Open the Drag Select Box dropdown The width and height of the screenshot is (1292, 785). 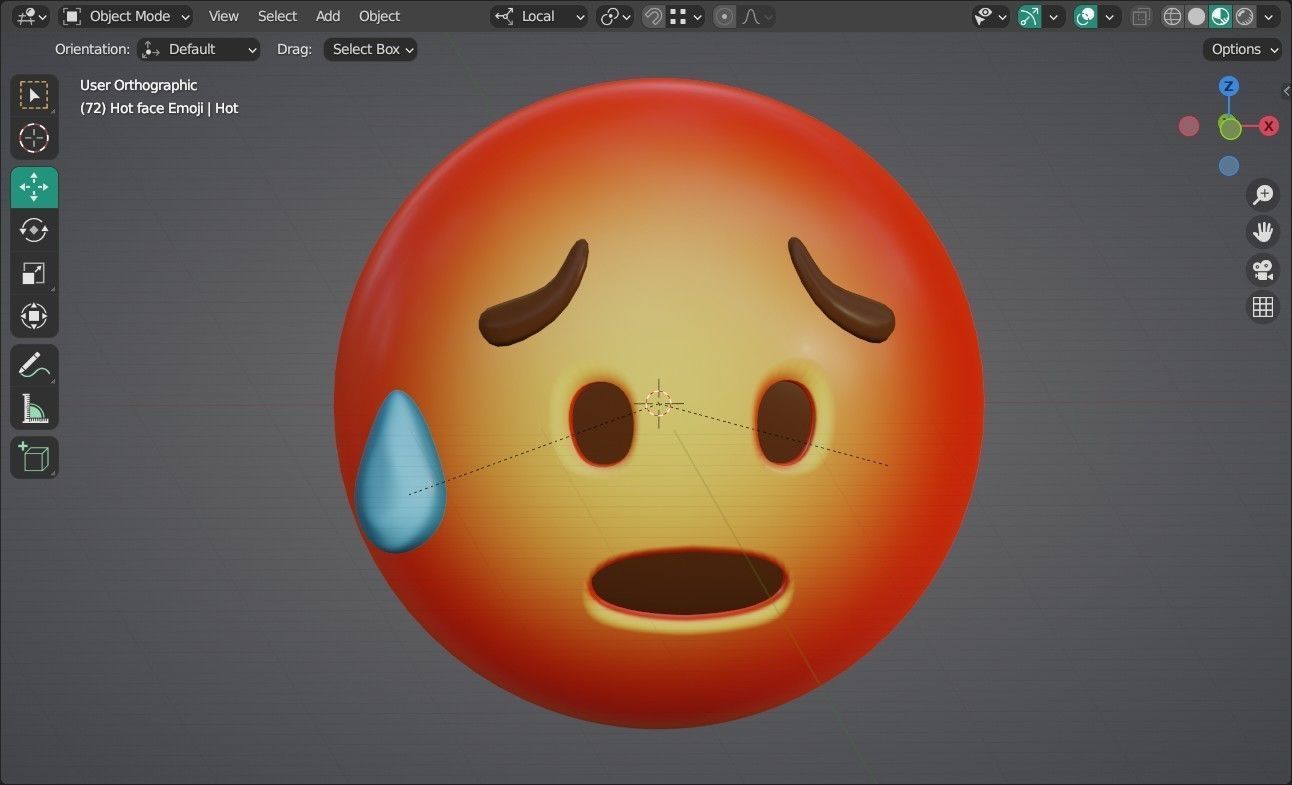tap(370, 49)
